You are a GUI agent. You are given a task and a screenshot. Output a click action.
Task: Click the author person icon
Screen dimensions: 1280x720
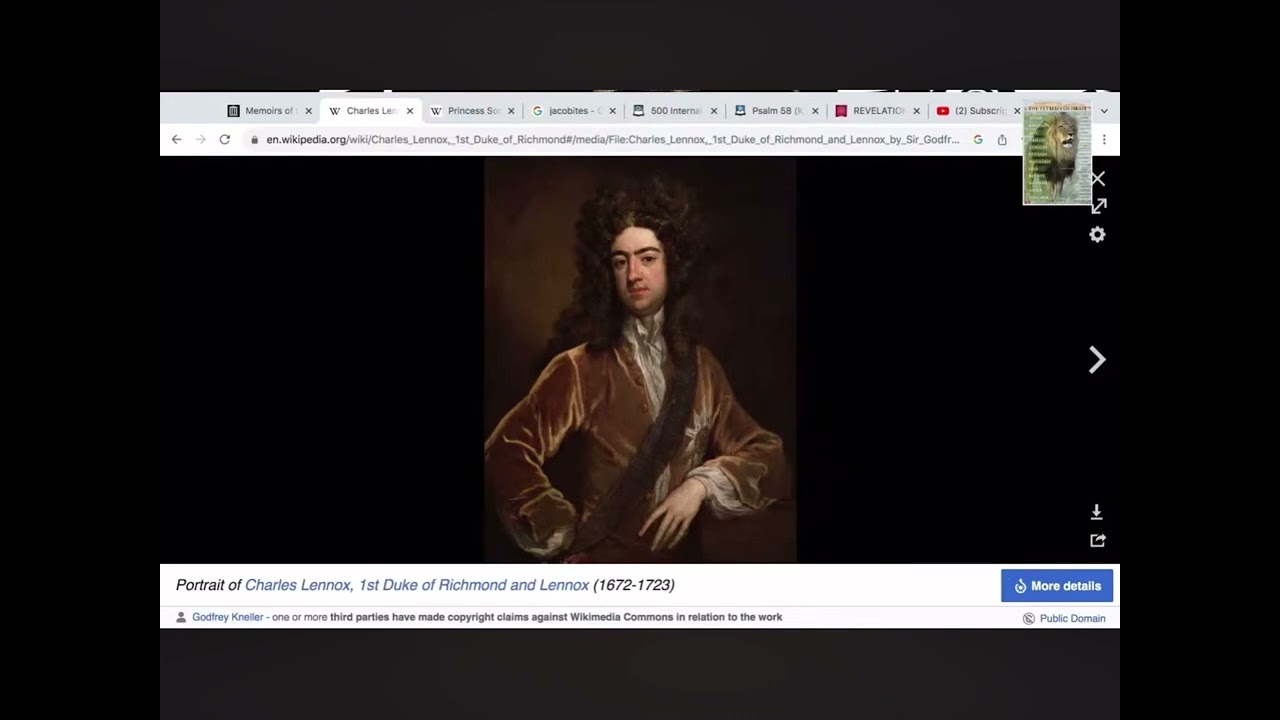coord(181,617)
